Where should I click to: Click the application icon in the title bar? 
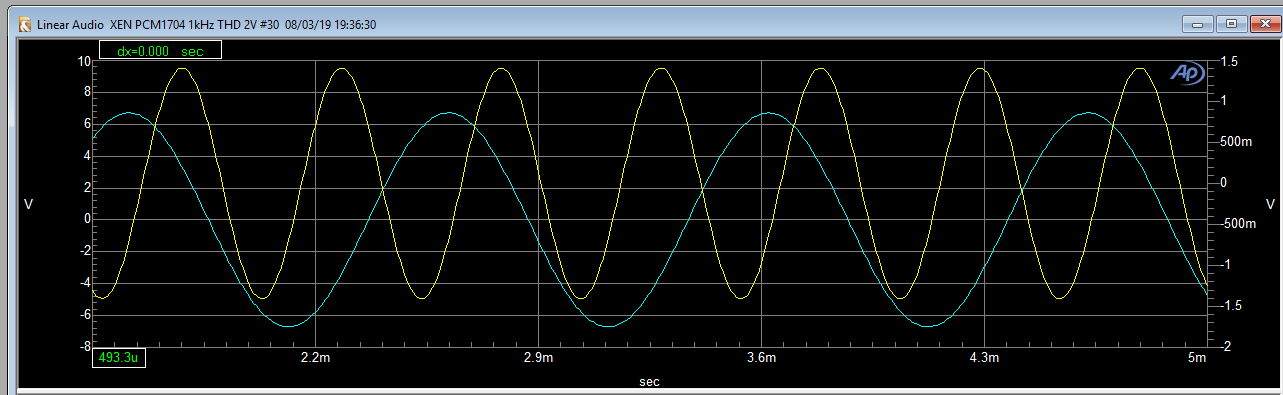click(25, 25)
